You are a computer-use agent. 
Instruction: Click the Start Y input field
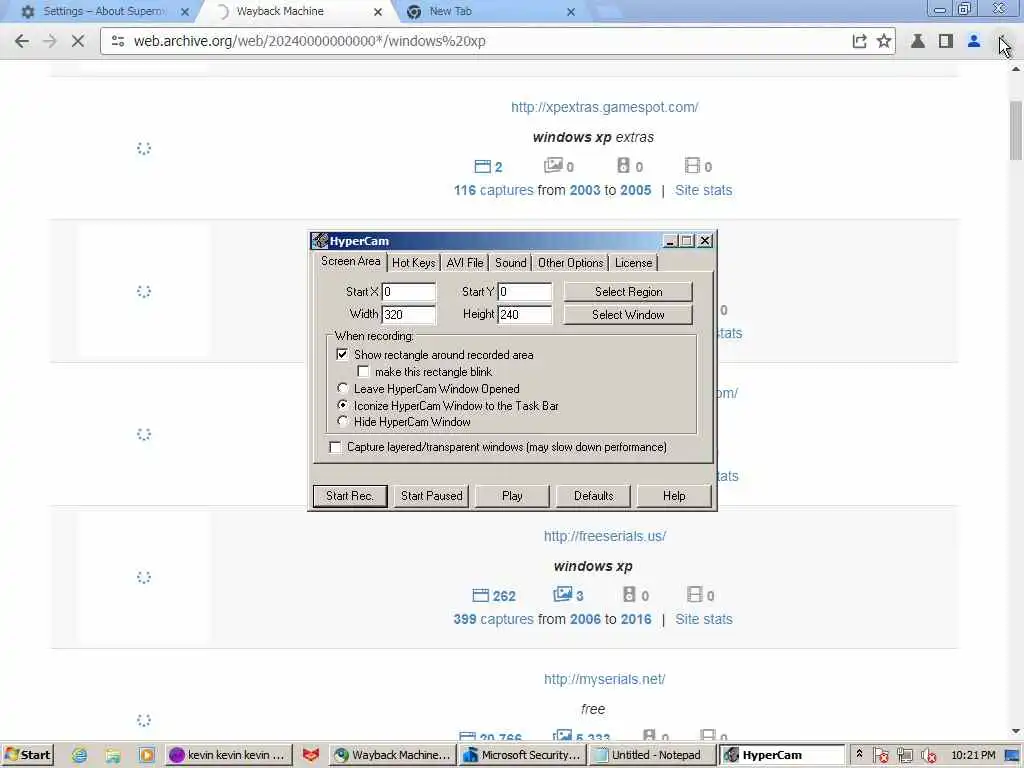(524, 292)
